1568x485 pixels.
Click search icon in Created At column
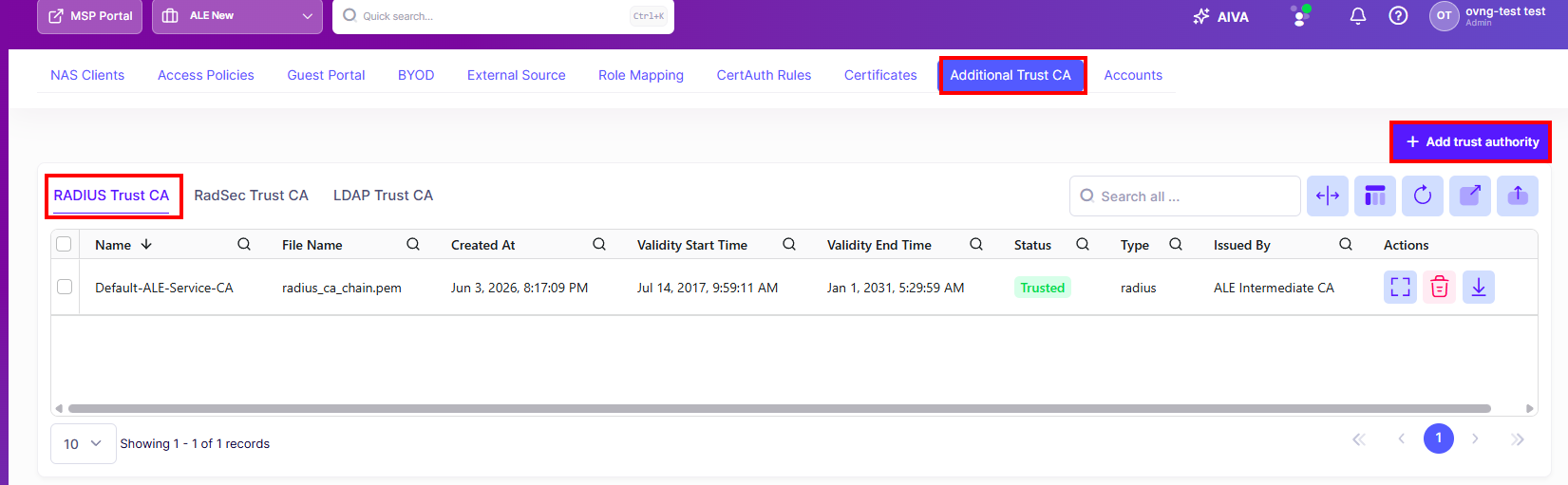pos(599,245)
